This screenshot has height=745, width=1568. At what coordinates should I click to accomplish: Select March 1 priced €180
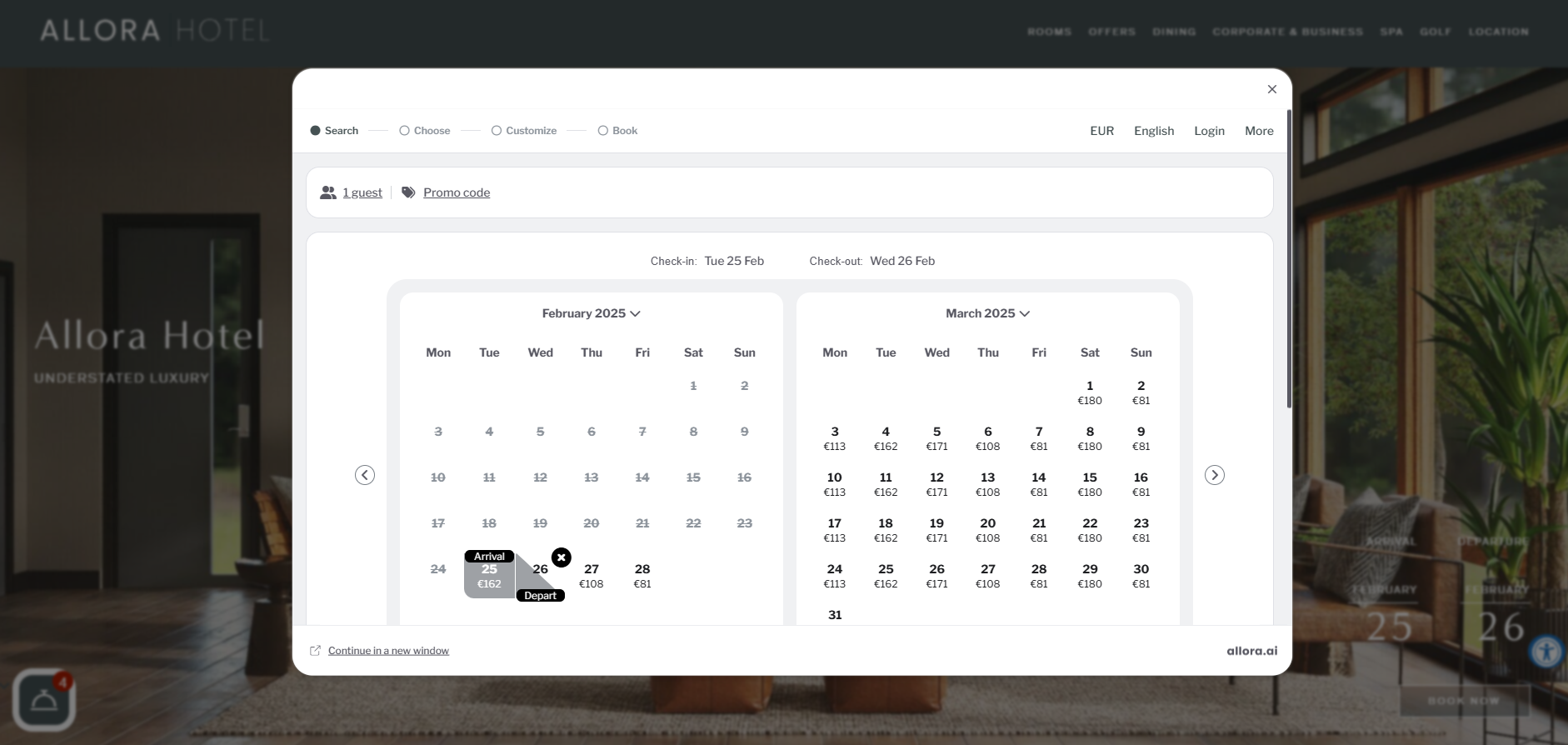[x=1090, y=392]
